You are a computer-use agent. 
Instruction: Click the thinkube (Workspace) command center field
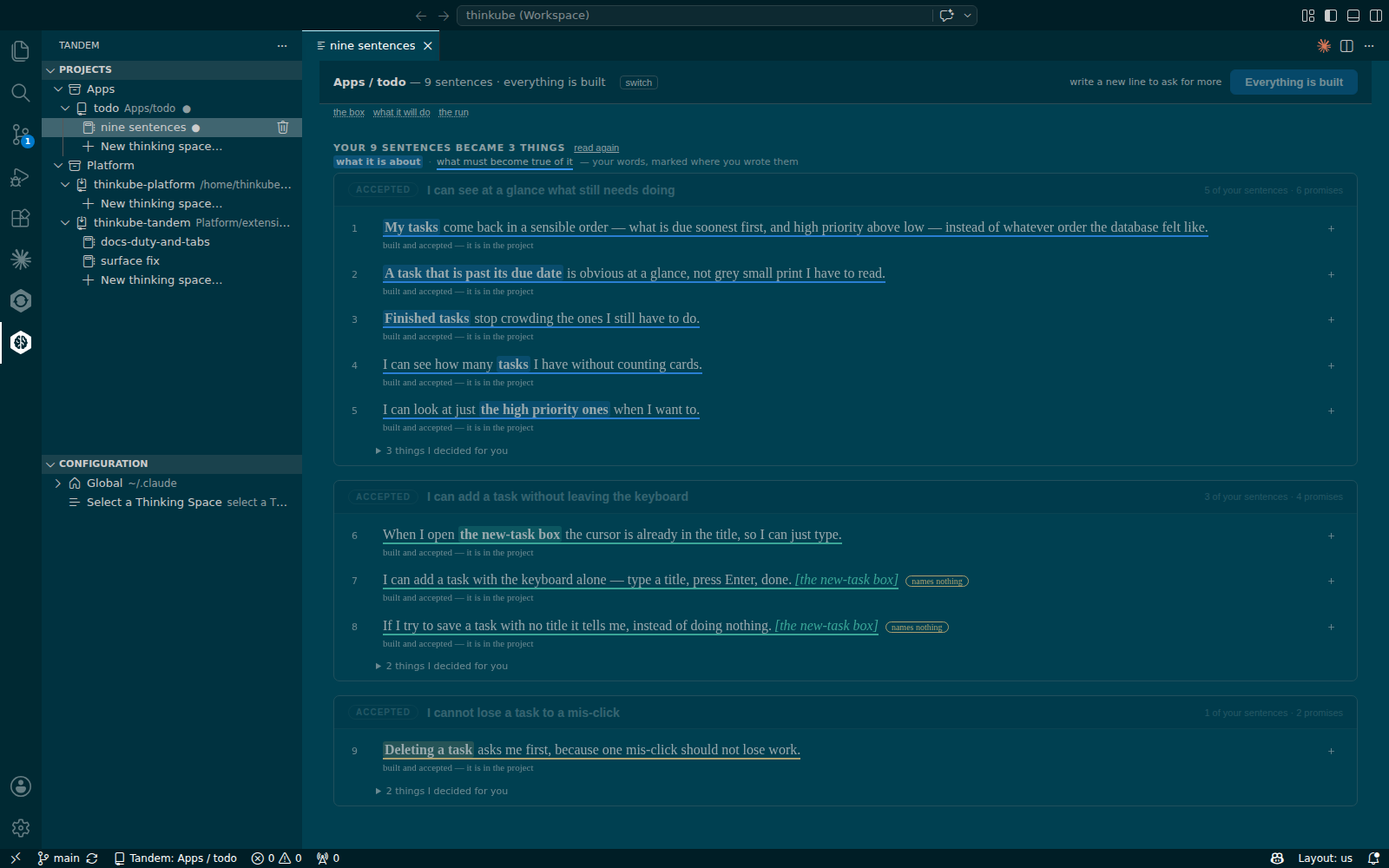pos(694,16)
